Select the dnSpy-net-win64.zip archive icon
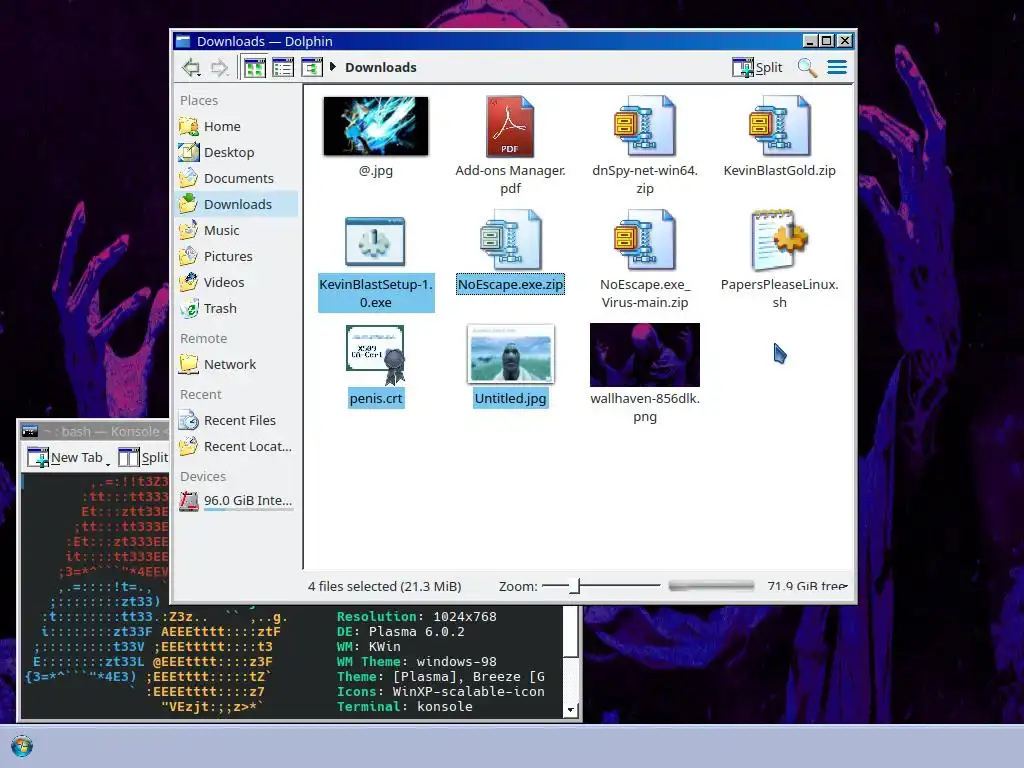The width and height of the screenshot is (1024, 768). tap(645, 126)
